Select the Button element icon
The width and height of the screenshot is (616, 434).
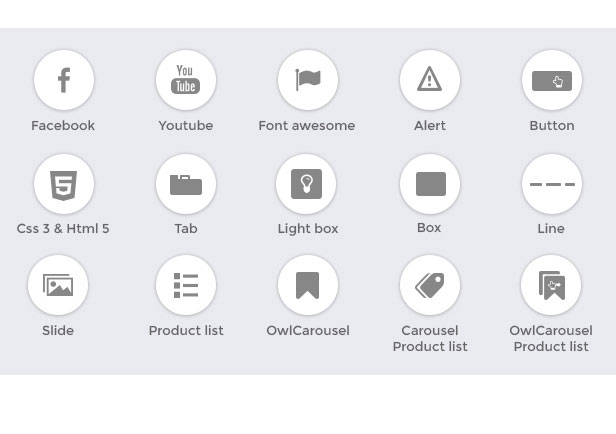point(552,80)
